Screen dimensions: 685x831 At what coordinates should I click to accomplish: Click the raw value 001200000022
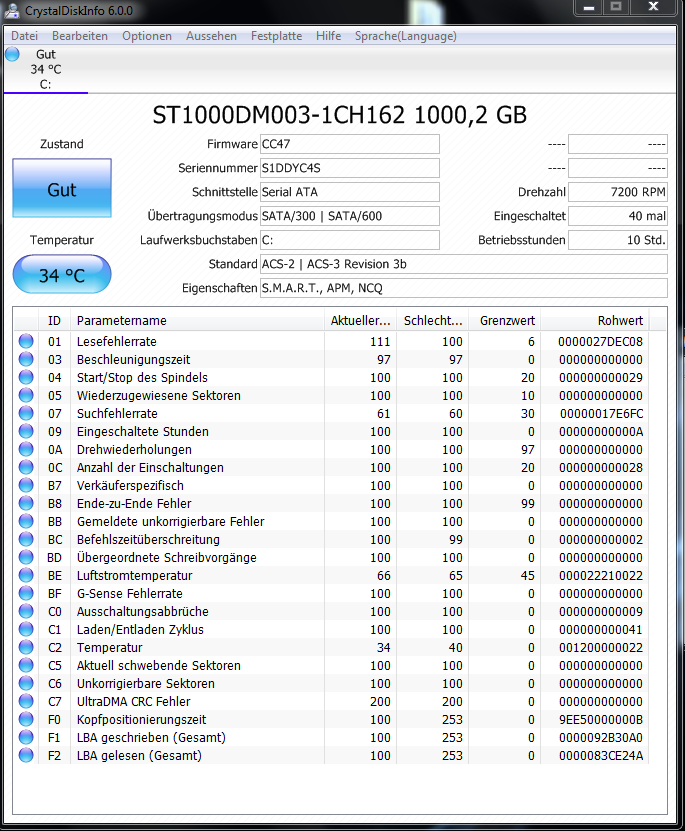point(600,648)
